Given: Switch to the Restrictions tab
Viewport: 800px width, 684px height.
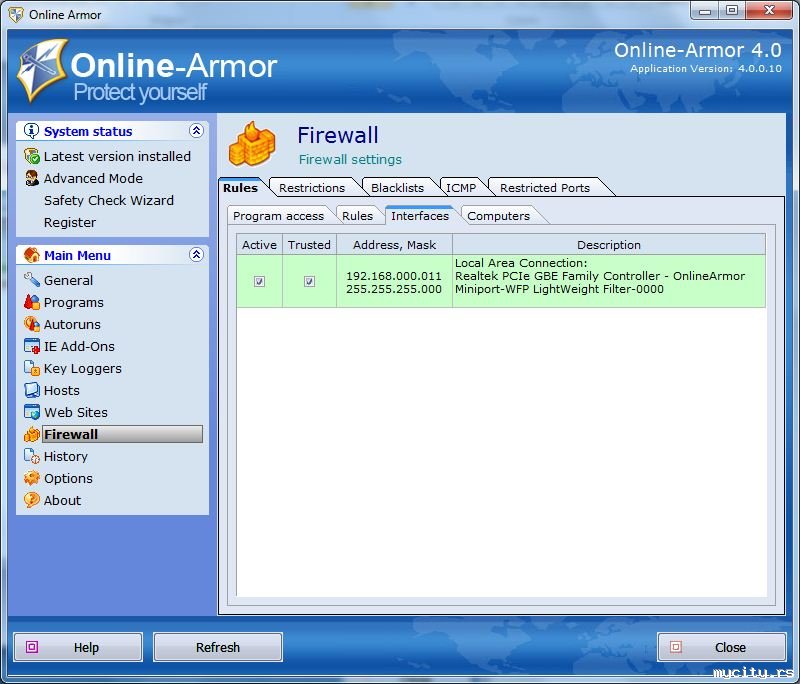Looking at the screenshot, I should [x=312, y=188].
